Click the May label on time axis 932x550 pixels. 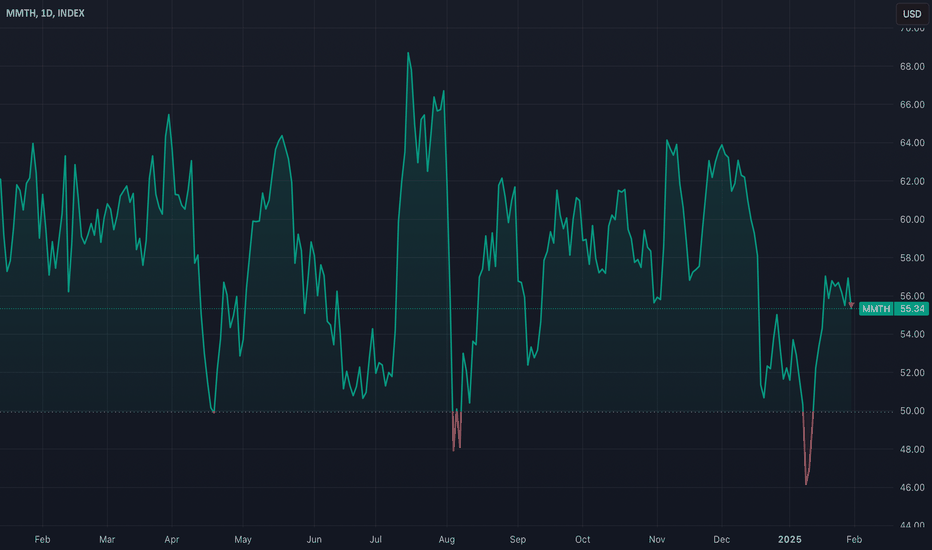[243, 539]
